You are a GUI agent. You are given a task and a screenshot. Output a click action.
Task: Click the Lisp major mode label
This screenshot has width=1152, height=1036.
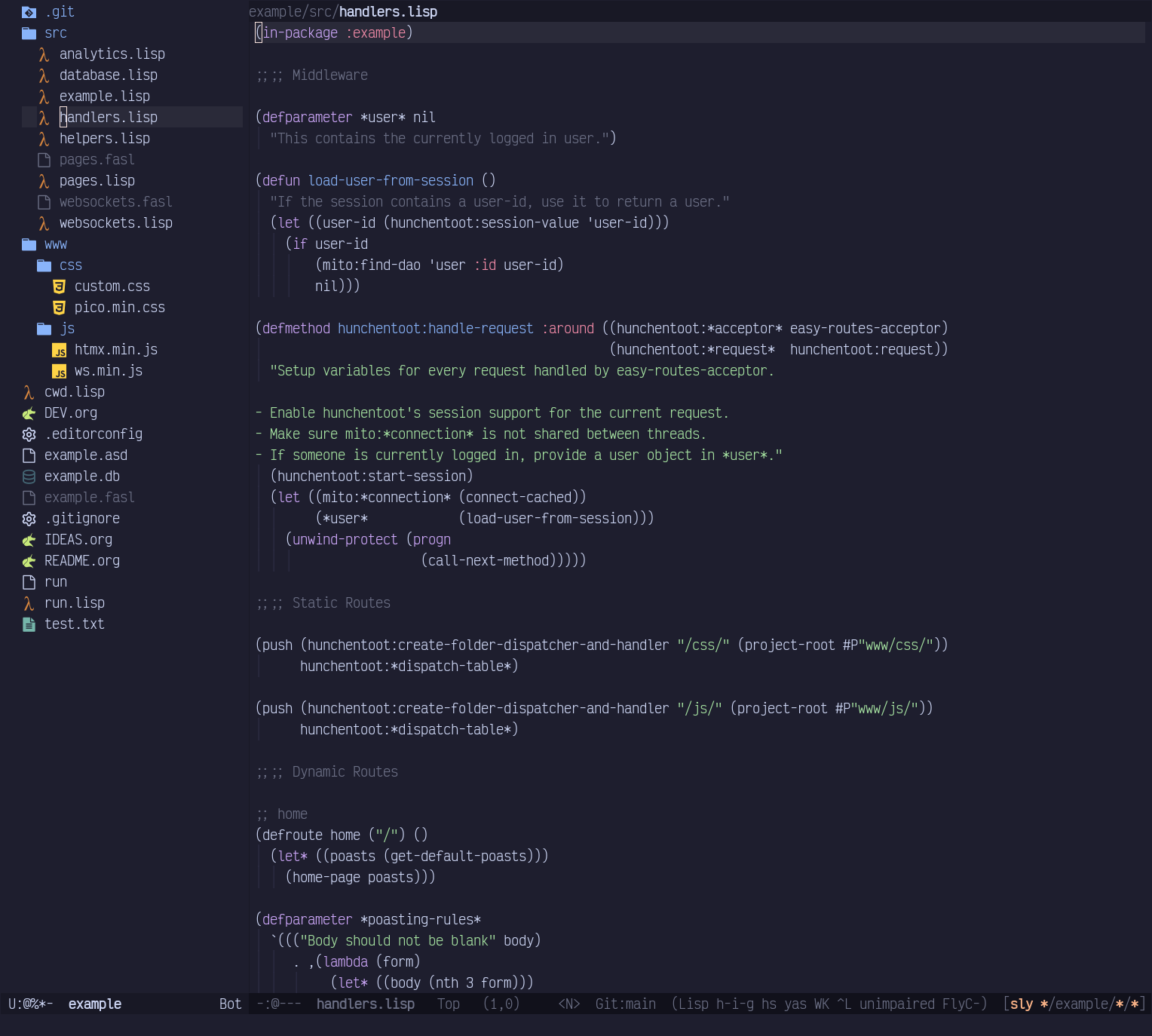tap(694, 1004)
